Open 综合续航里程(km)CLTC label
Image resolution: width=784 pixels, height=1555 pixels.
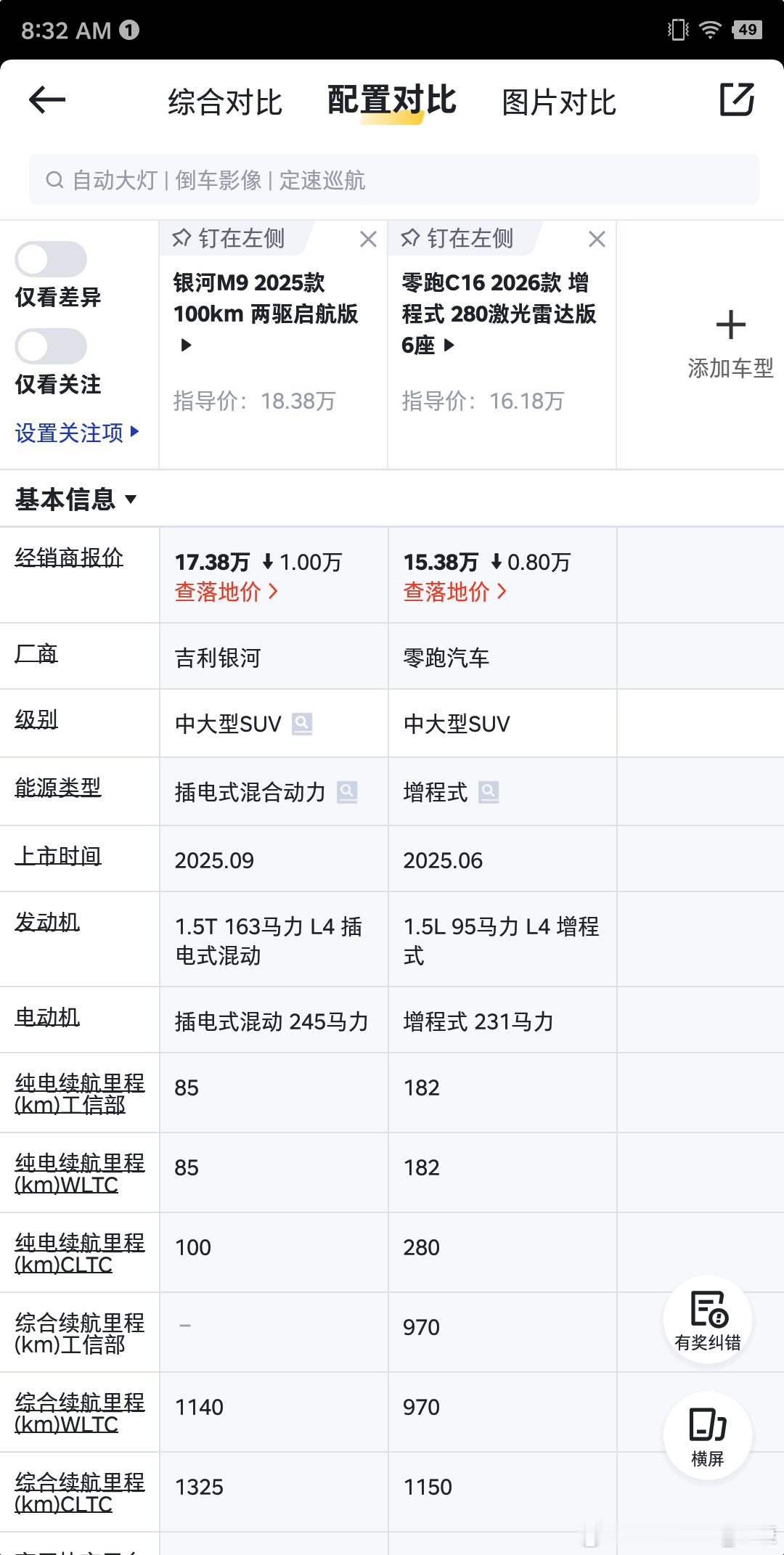(x=80, y=1493)
